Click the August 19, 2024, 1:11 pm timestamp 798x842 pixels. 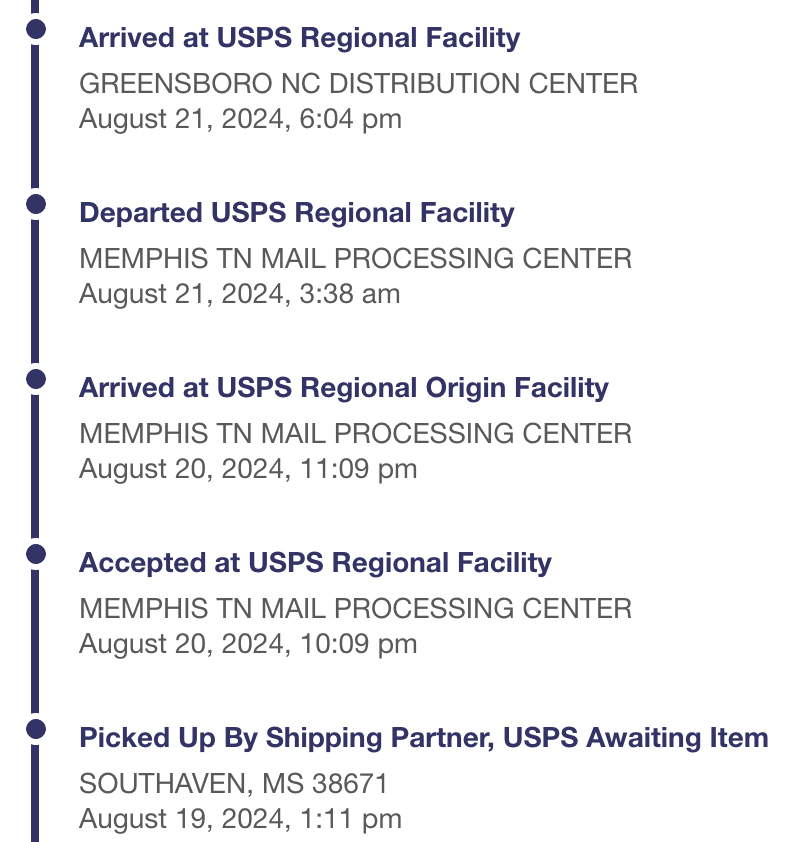(240, 819)
